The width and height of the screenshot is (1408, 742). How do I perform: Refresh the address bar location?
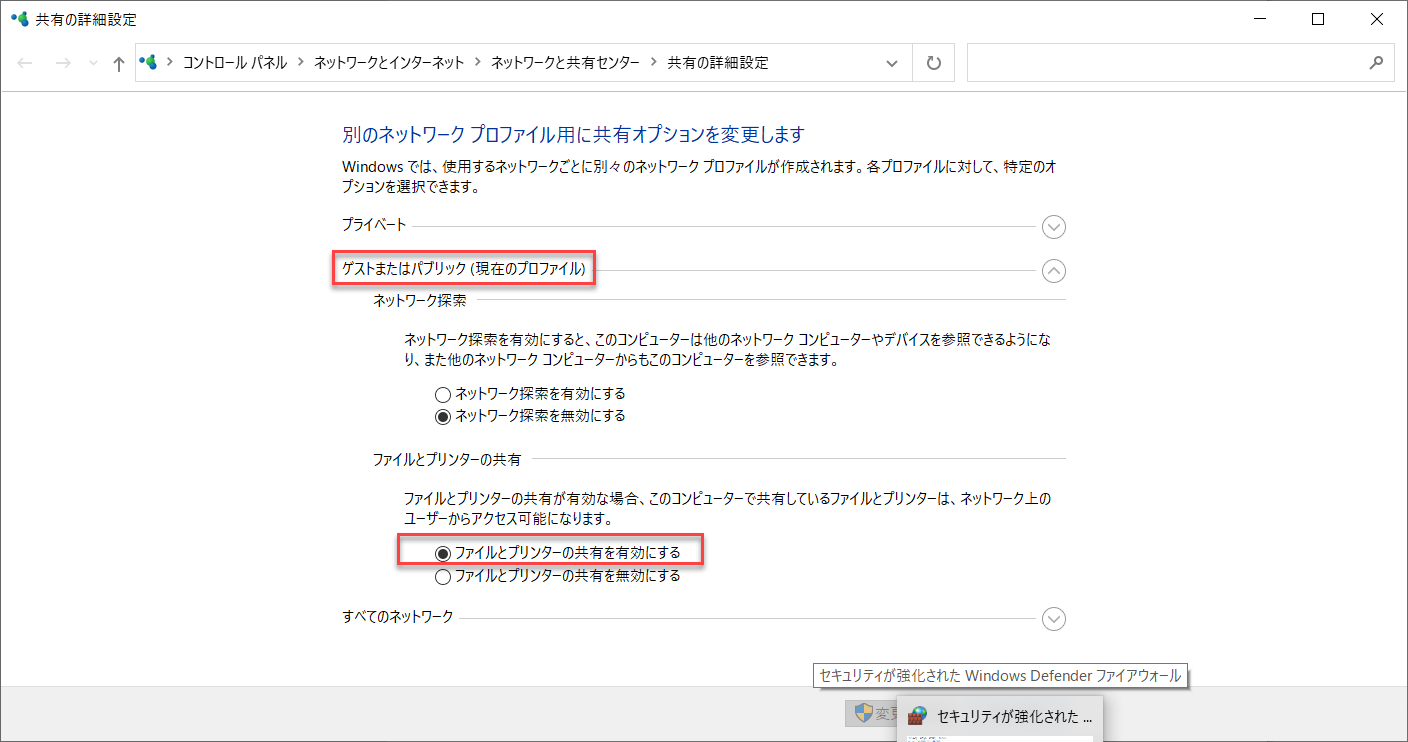(x=934, y=63)
